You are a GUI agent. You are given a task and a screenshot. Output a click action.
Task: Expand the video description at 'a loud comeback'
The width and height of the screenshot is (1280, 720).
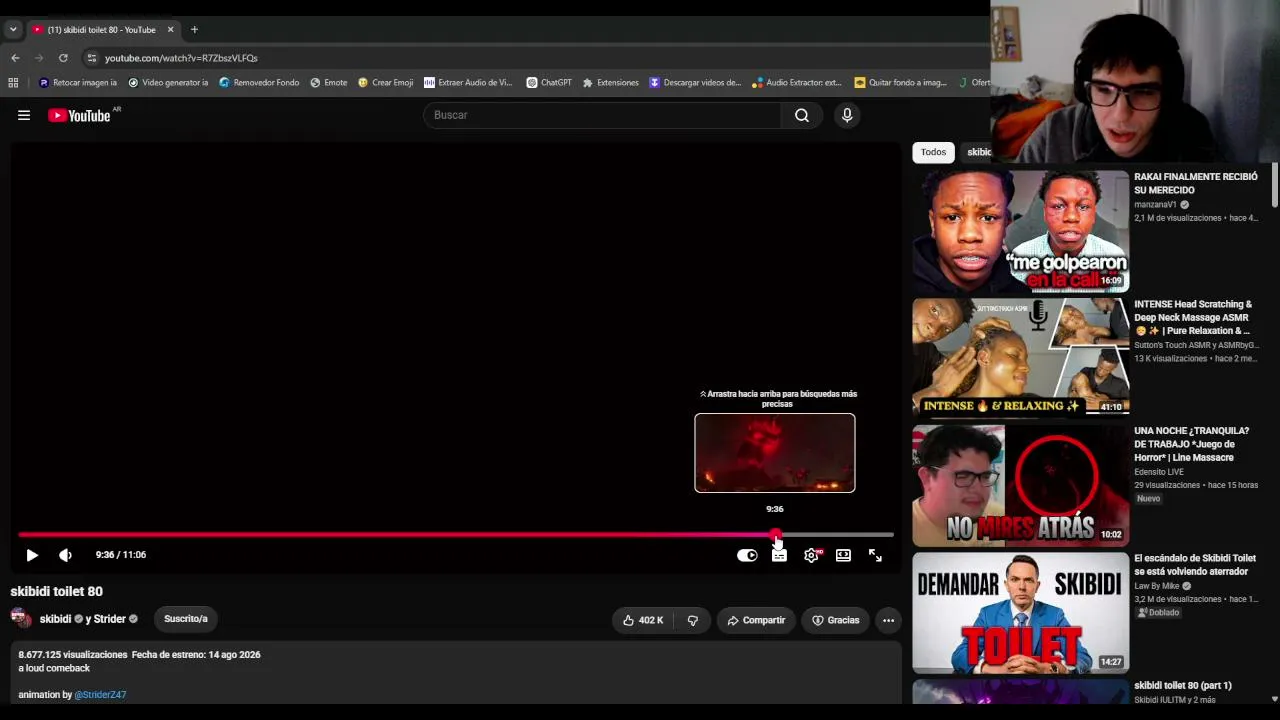tap(54, 668)
